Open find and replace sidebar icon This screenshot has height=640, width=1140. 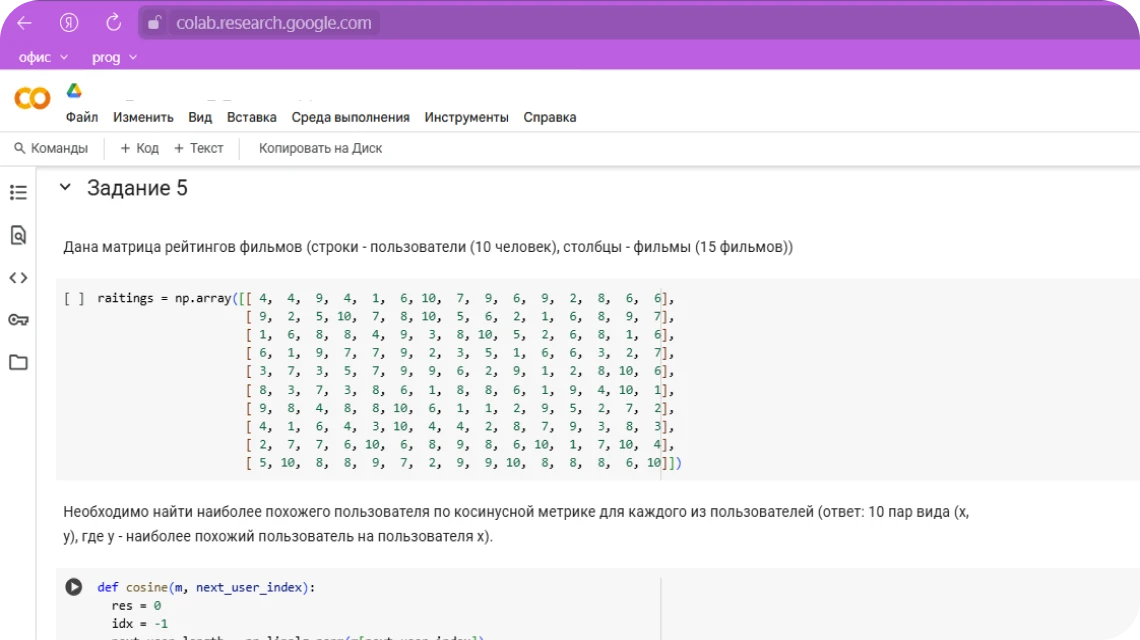pyautogui.click(x=18, y=235)
